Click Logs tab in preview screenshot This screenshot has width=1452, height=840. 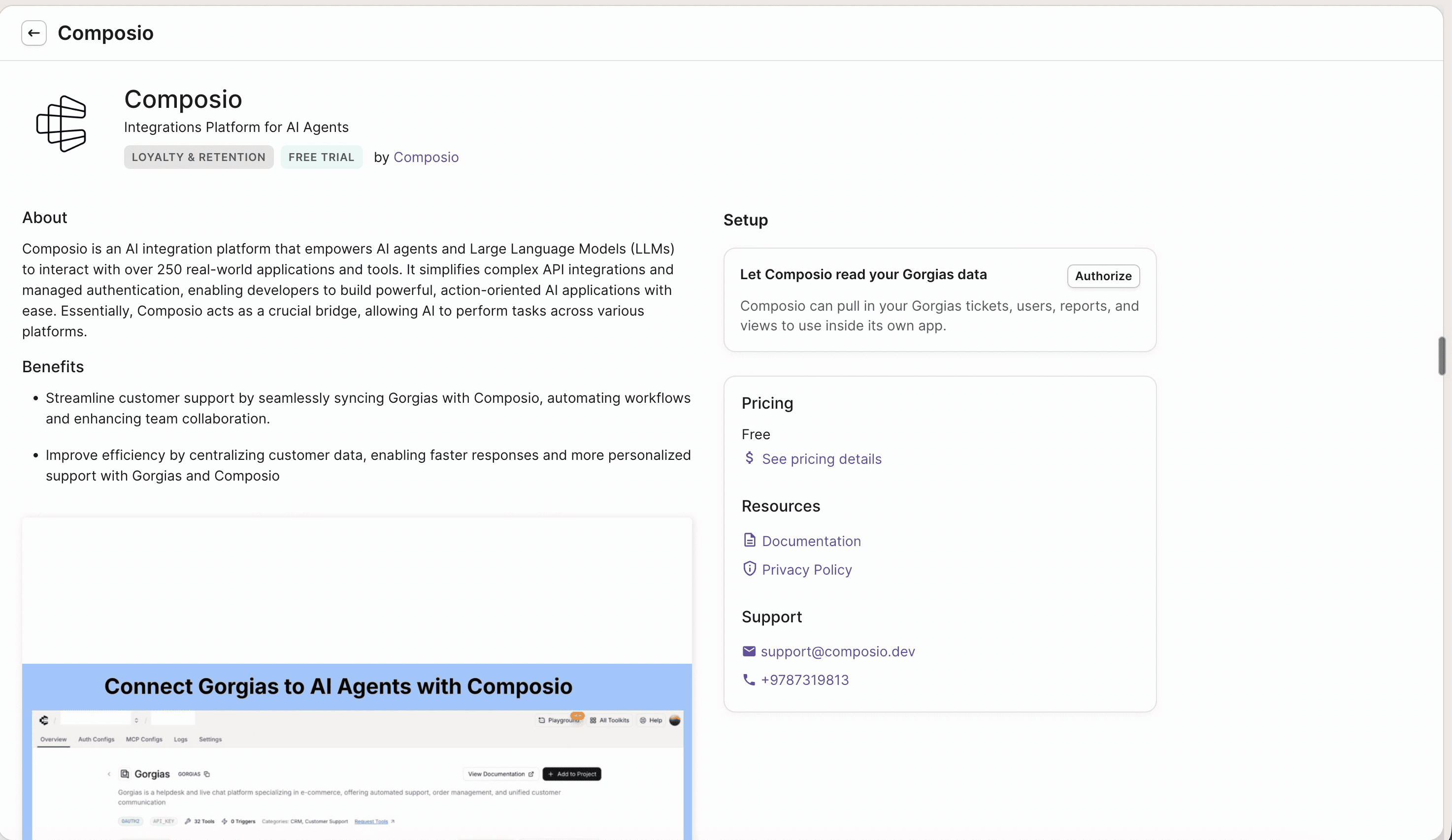[181, 739]
